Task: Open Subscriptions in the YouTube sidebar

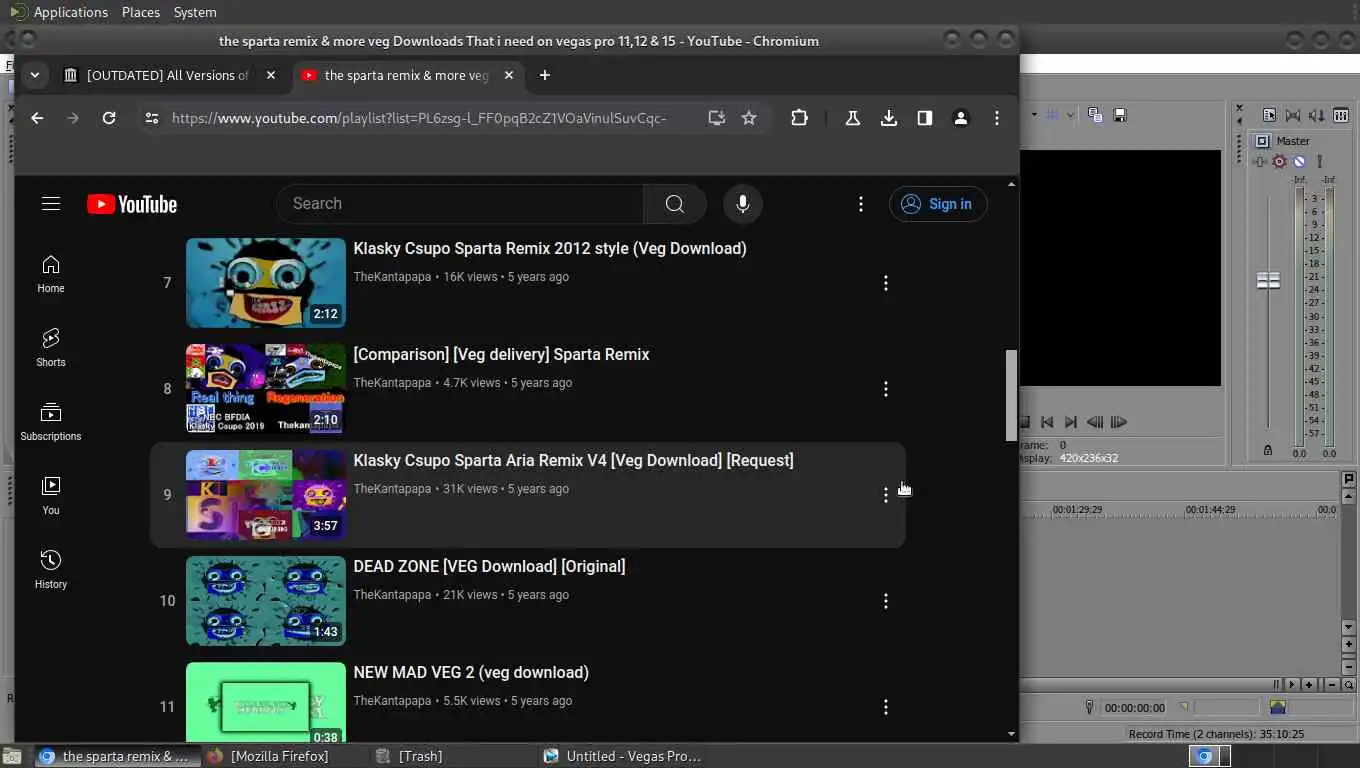Action: pos(51,422)
